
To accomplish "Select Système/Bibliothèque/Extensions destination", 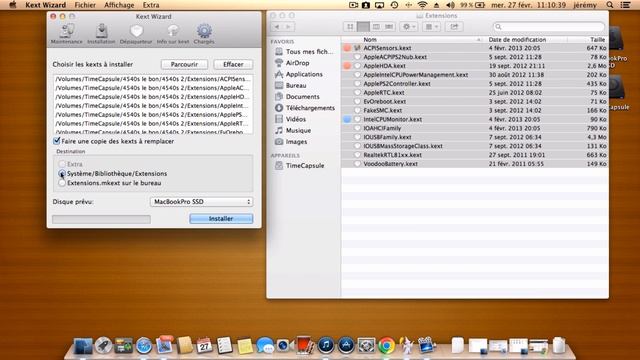I will [62, 173].
